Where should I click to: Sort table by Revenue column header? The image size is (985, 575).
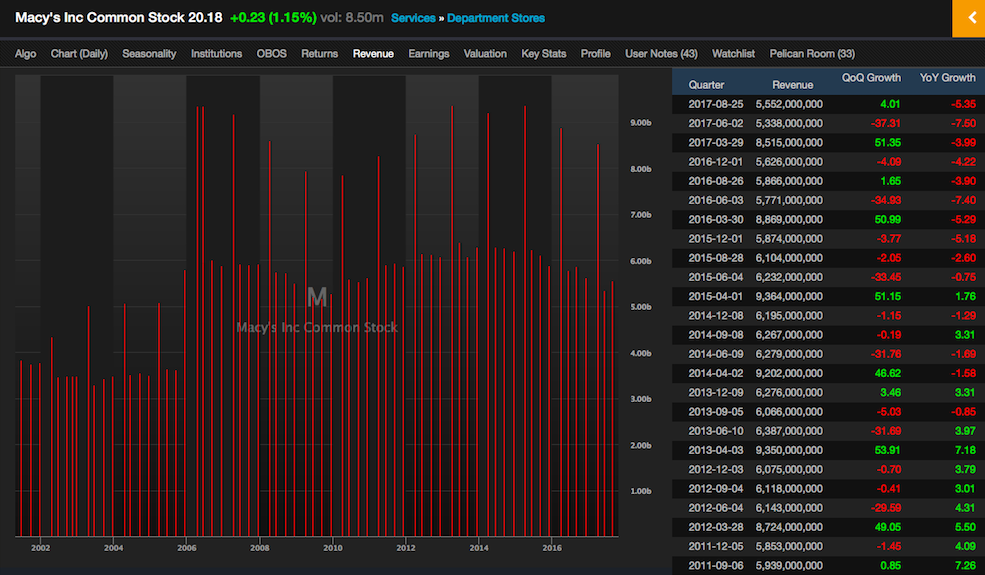pyautogui.click(x=792, y=85)
